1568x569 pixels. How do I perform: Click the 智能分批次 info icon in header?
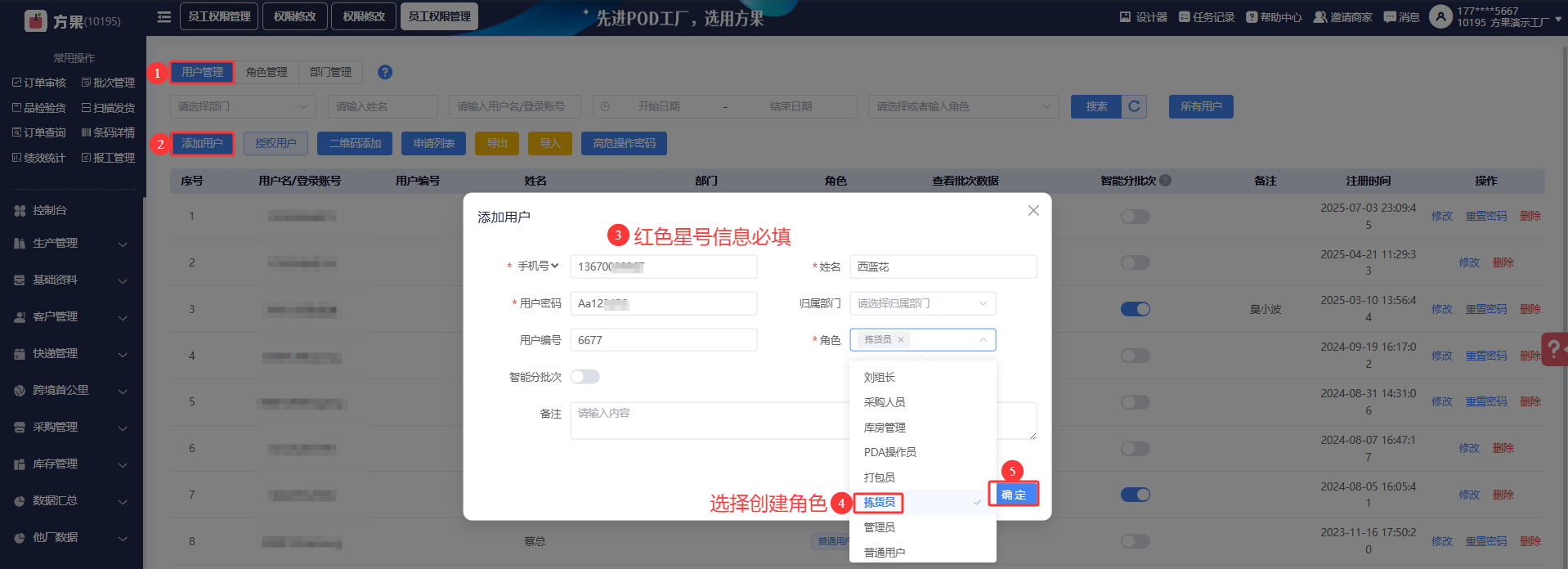tap(1165, 180)
